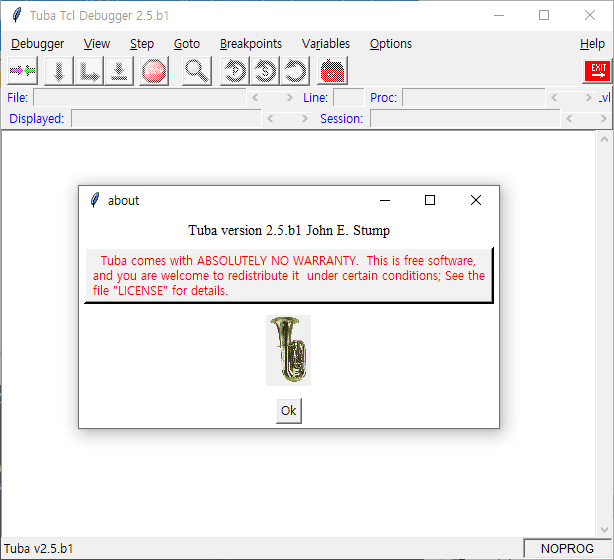Click feather icon in Tuba main title bar
Image resolution: width=614 pixels, height=560 pixels.
(x=16, y=15)
